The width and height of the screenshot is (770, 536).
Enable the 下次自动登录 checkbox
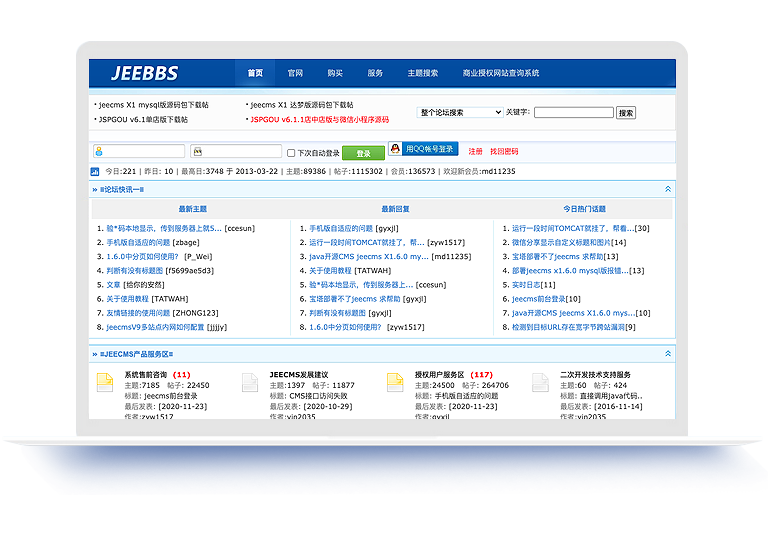[x=291, y=153]
